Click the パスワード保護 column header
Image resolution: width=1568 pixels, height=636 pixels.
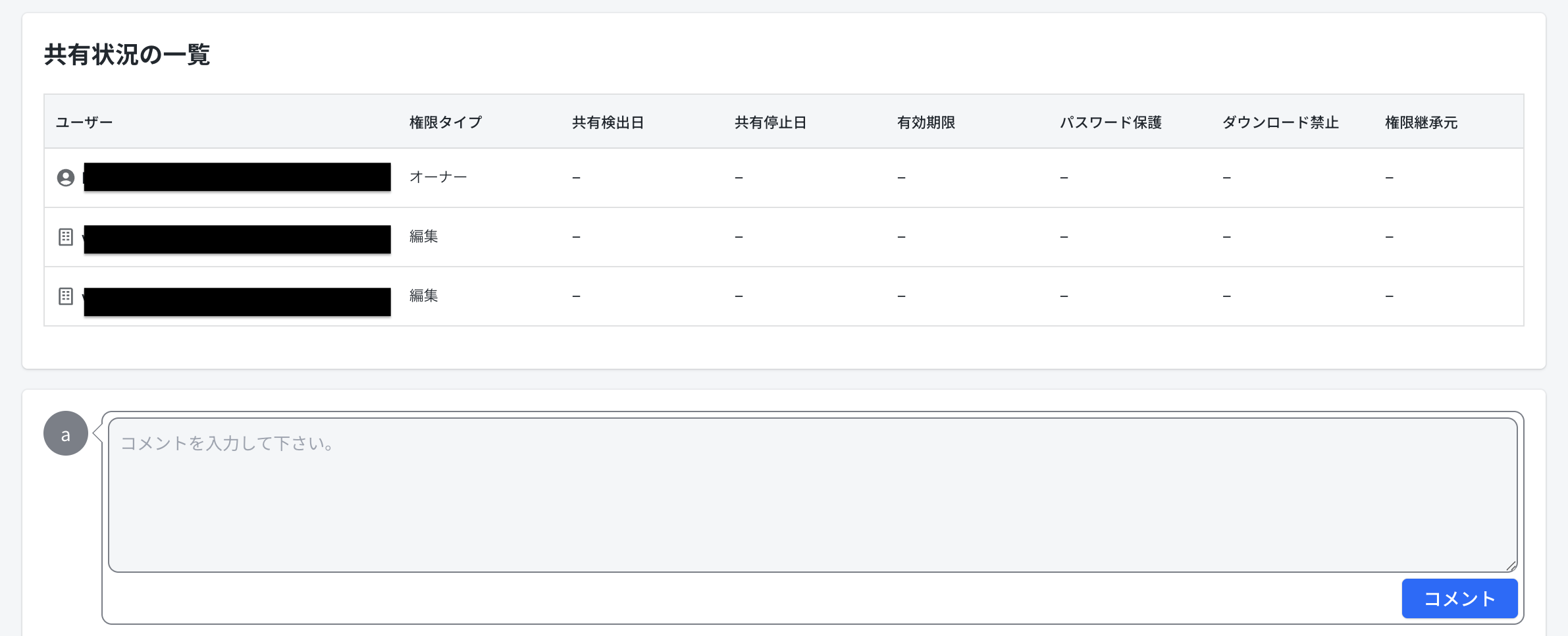(x=1111, y=122)
